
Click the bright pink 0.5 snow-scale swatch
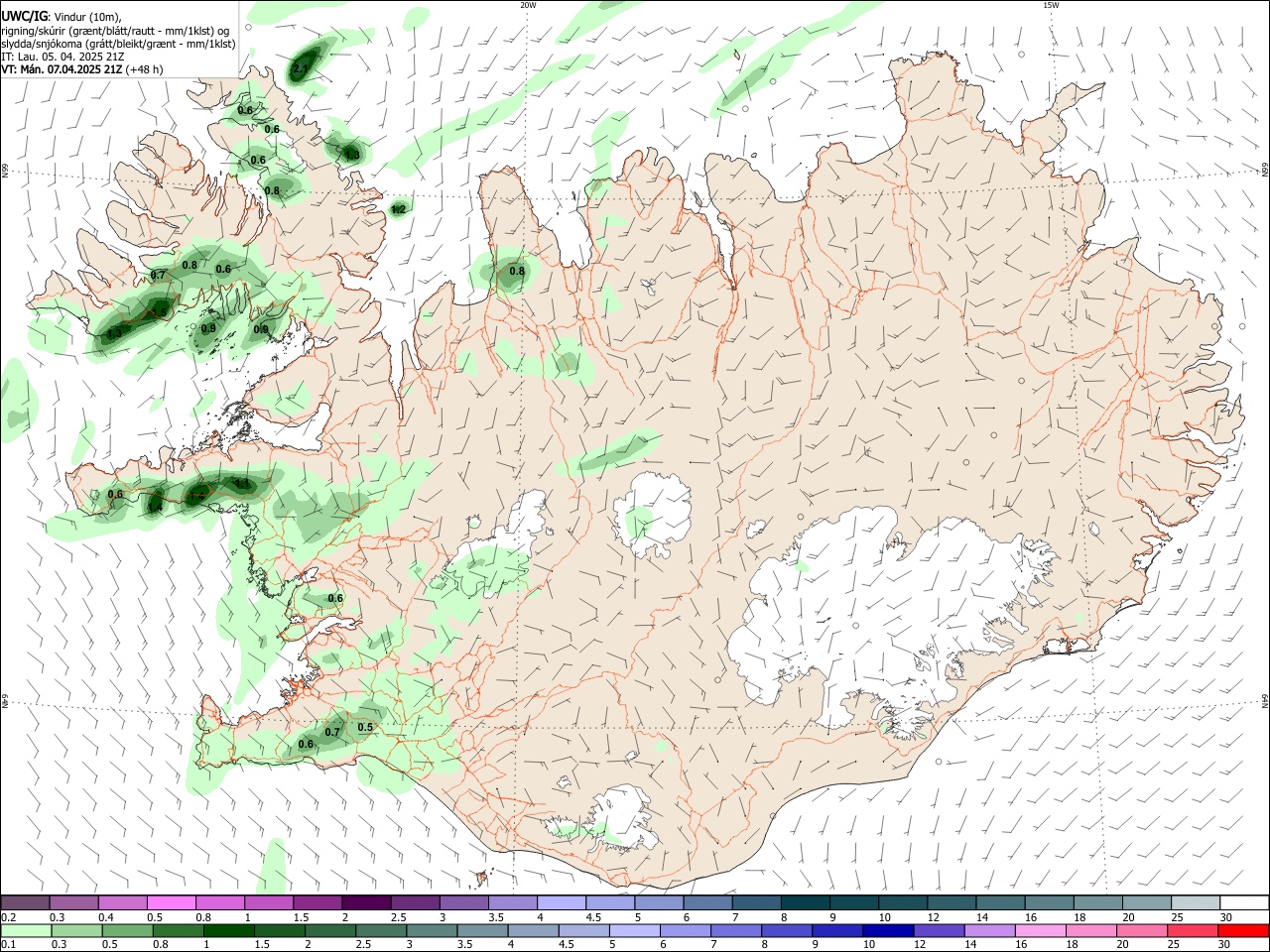[171, 902]
